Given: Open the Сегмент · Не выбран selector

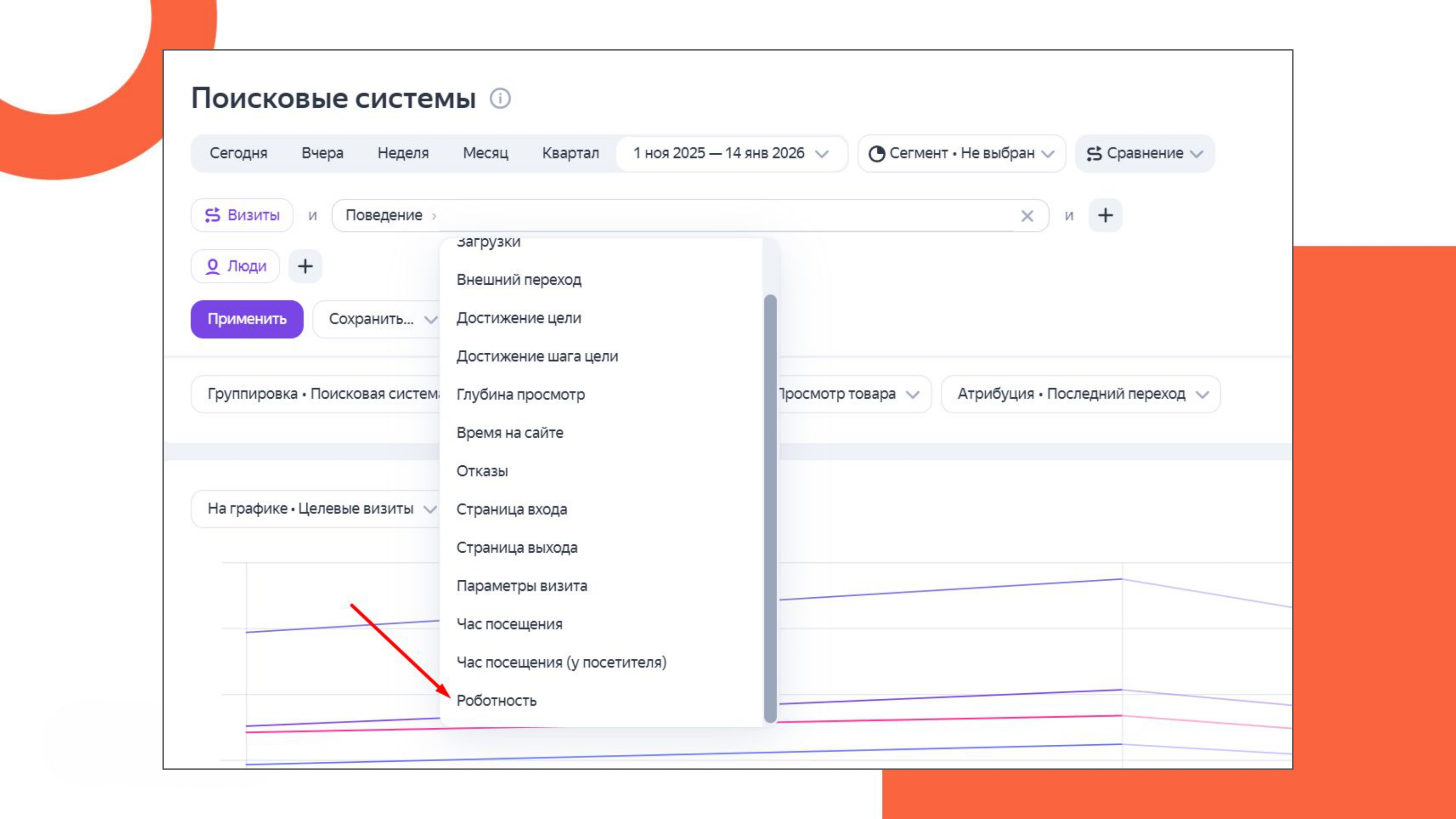Looking at the screenshot, I should pyautogui.click(x=961, y=153).
